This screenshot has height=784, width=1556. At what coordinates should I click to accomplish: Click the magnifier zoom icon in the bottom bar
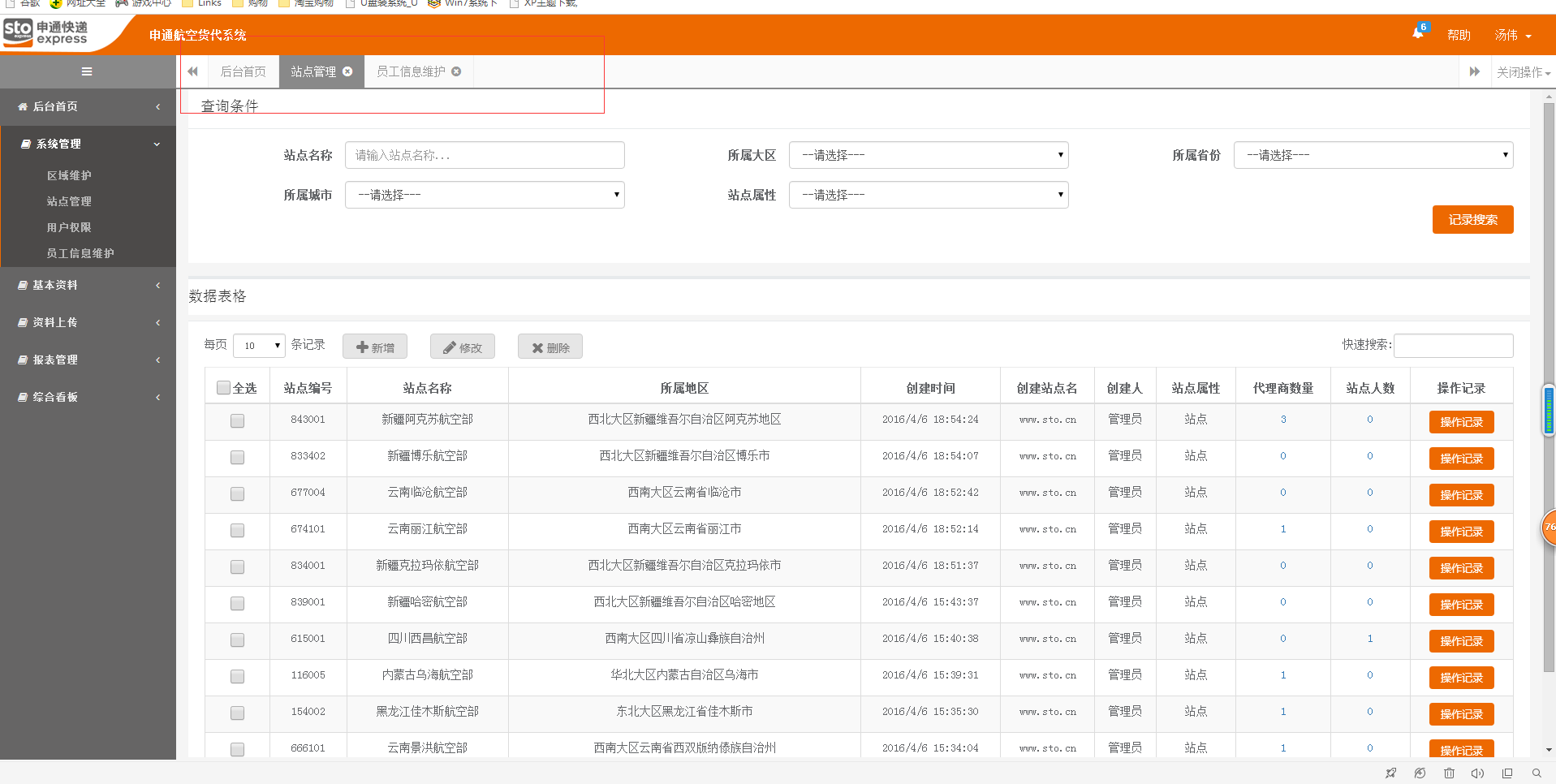click(x=1537, y=773)
